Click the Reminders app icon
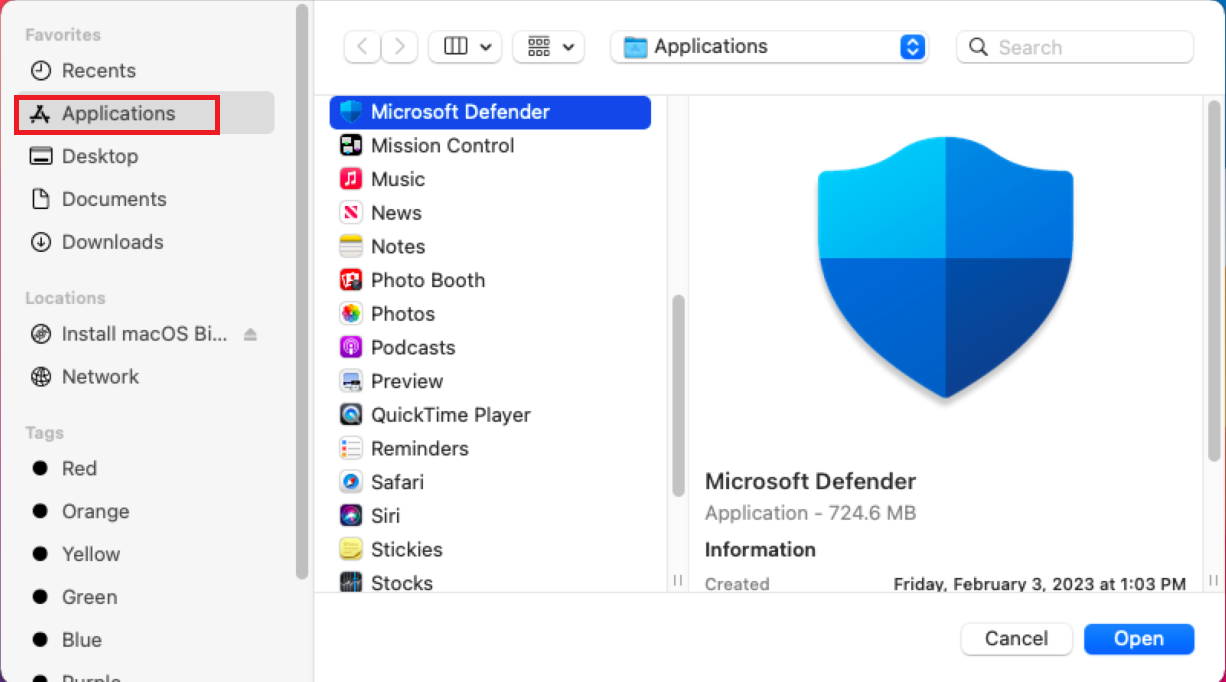 point(350,448)
